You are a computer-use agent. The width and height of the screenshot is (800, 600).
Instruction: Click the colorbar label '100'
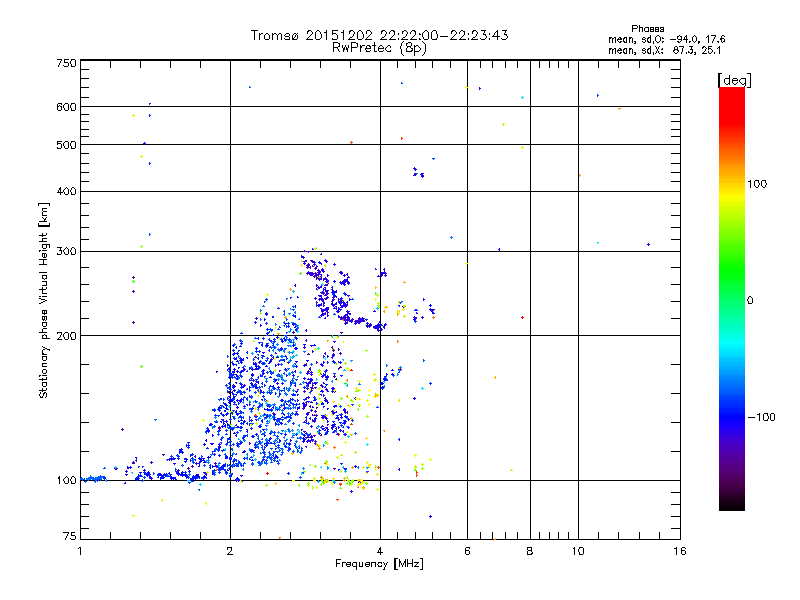(757, 184)
